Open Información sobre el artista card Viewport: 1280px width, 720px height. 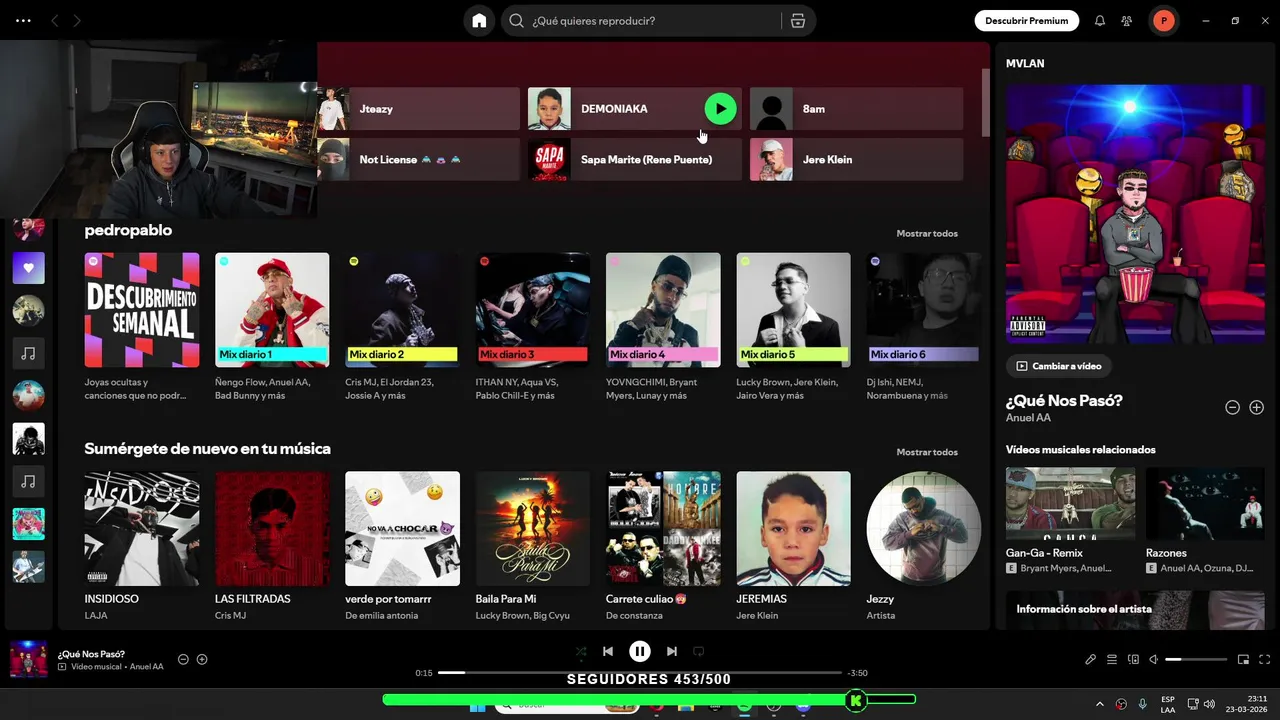[1136, 610]
